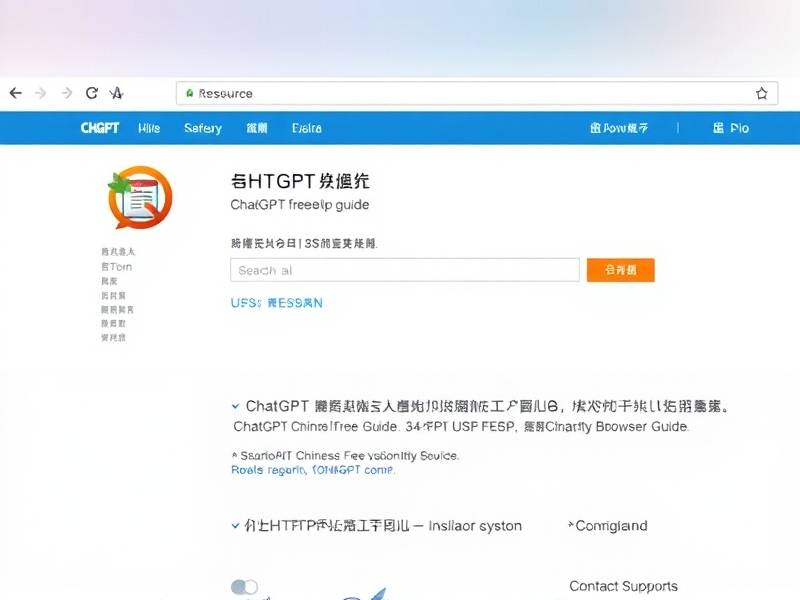Expand the ChatGPT section chevron
Viewport: 800px width, 600px height.
click(235, 406)
